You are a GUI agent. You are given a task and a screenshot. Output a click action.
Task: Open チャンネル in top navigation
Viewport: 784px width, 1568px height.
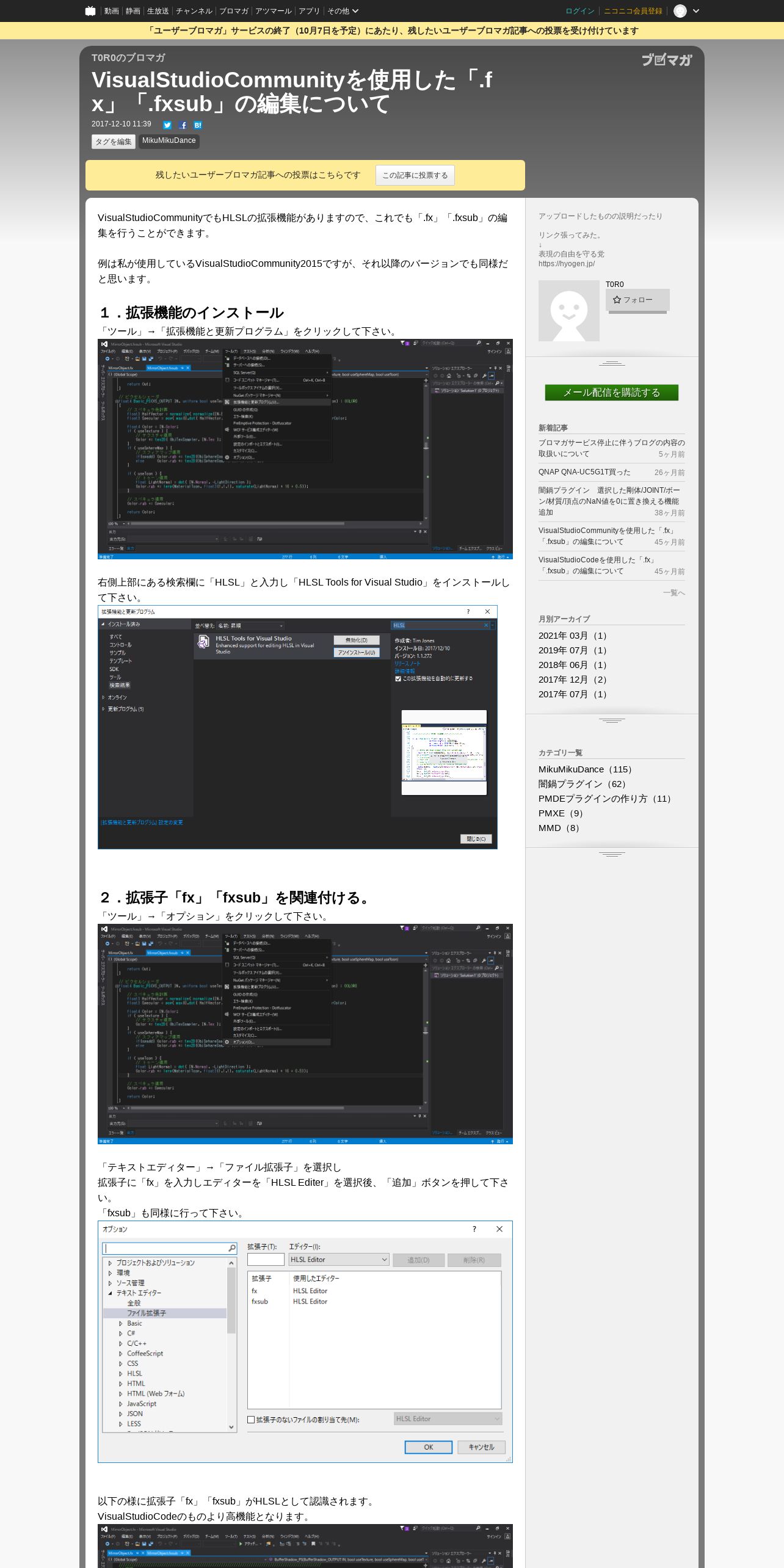click(194, 11)
